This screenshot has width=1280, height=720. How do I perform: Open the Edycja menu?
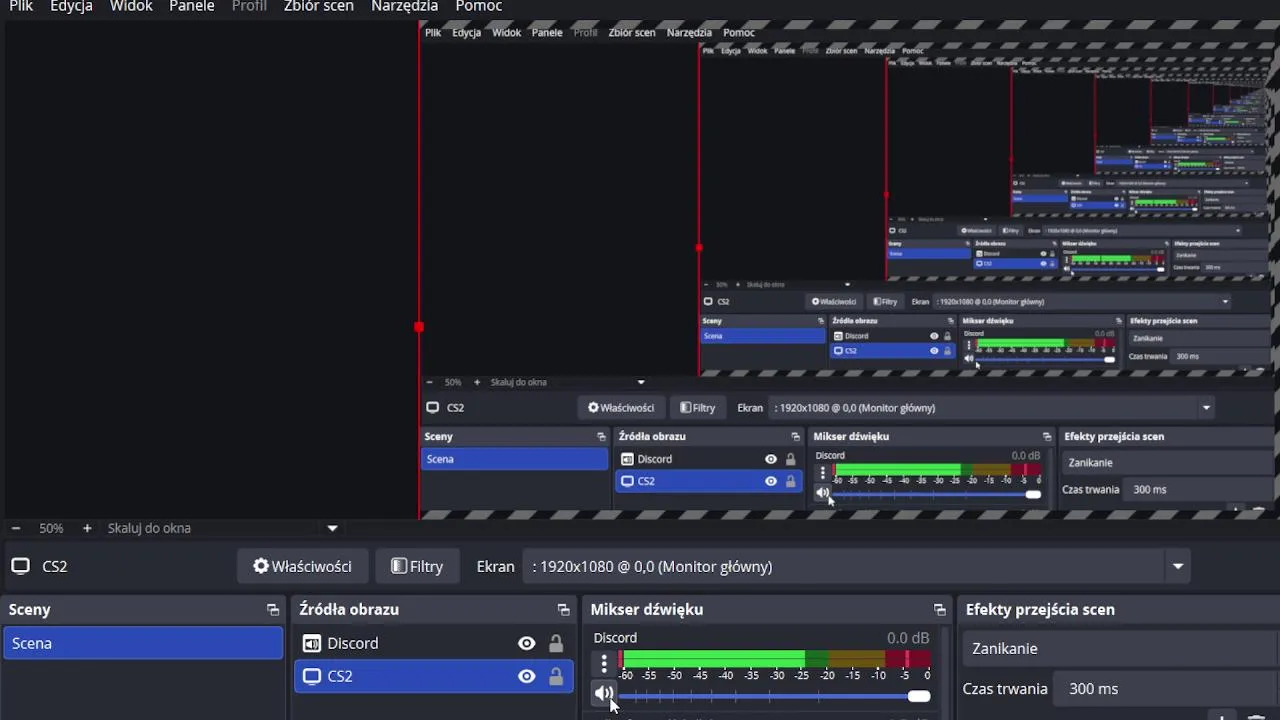pyautogui.click(x=71, y=6)
